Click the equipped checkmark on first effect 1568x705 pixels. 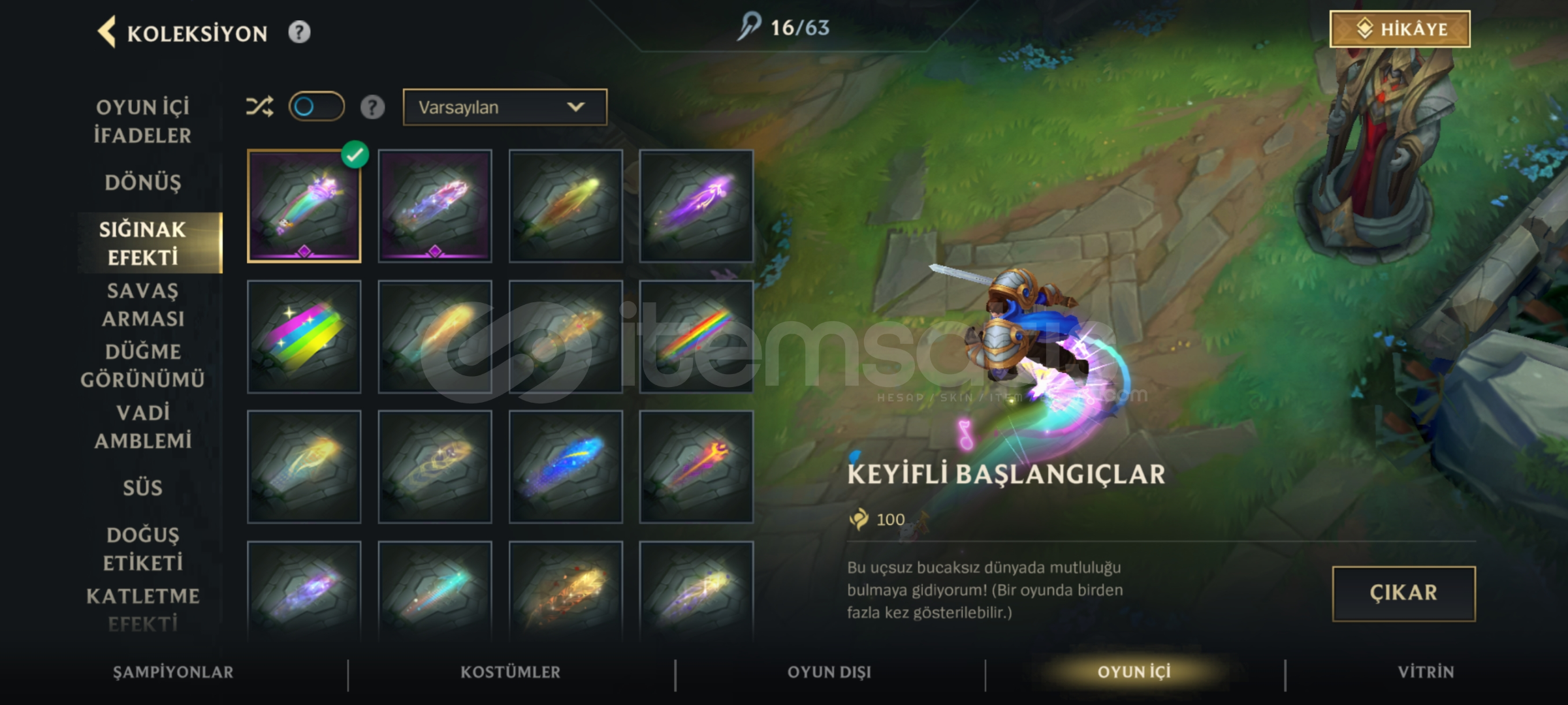coord(355,155)
